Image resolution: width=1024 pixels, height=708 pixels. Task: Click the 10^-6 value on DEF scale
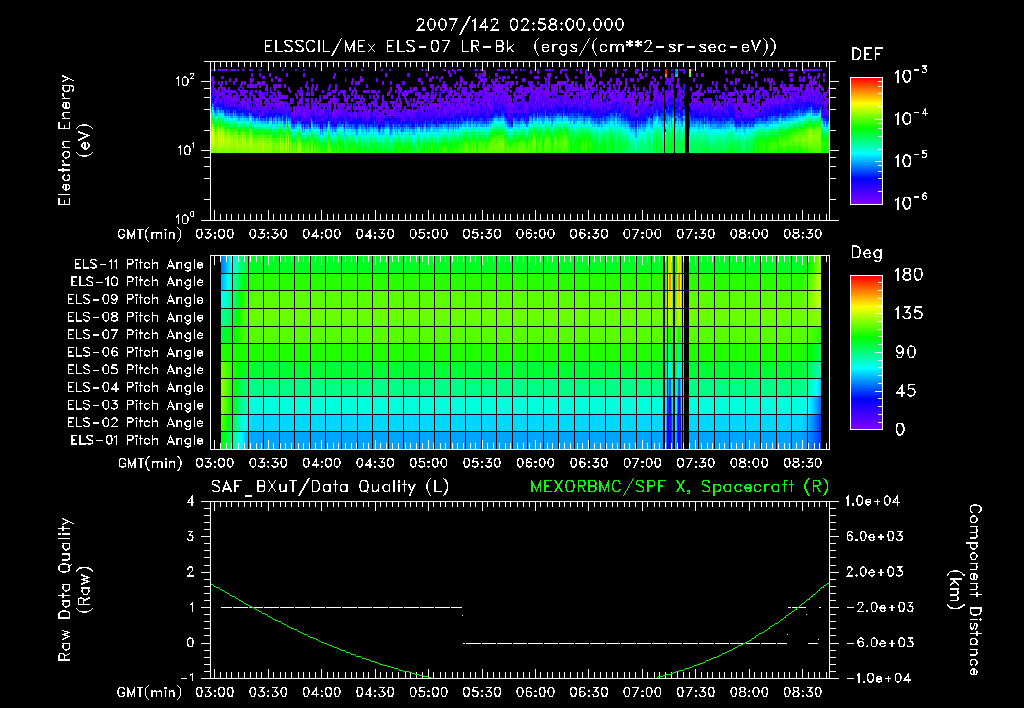tap(910, 202)
